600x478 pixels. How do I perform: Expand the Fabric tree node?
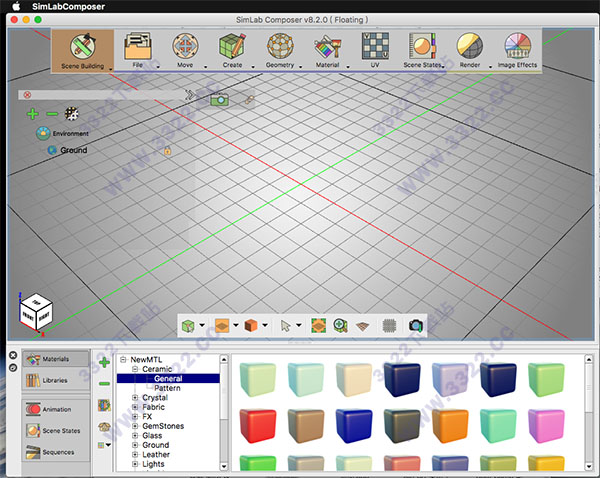pos(135,407)
